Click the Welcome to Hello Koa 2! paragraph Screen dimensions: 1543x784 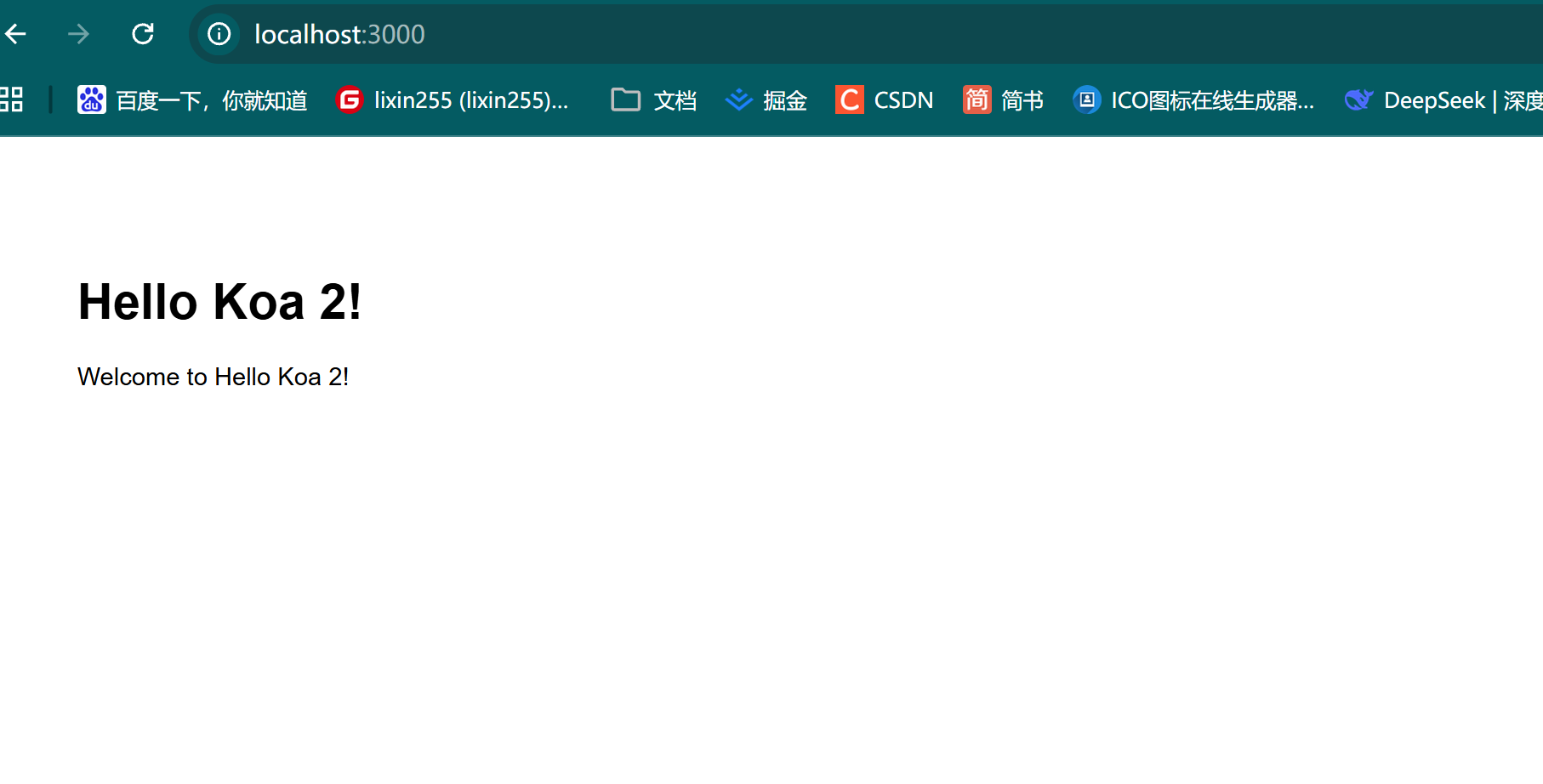click(214, 377)
